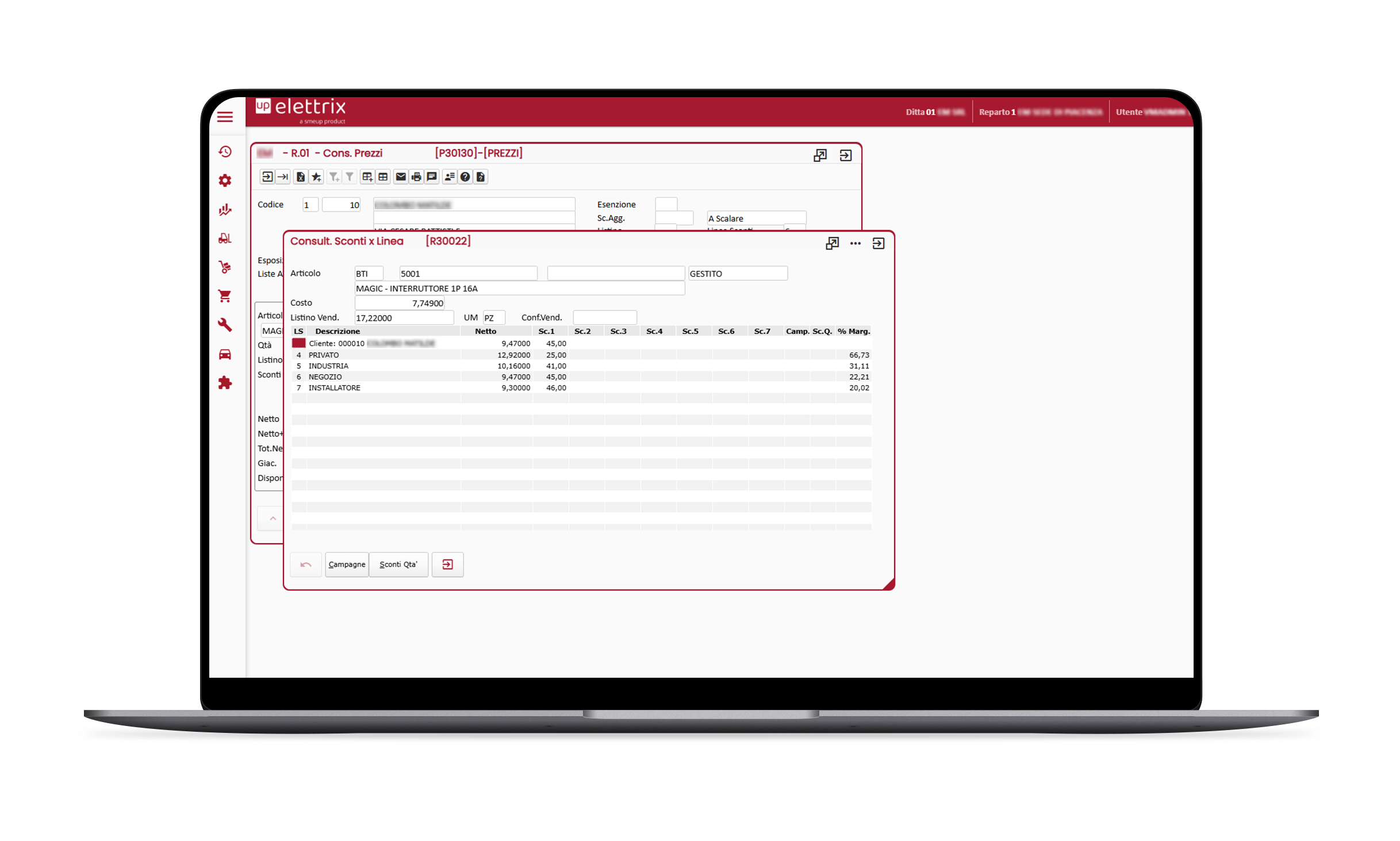Open the hand-truck logistics sidebar icon
This screenshot has width=1400, height=841.
[225, 267]
